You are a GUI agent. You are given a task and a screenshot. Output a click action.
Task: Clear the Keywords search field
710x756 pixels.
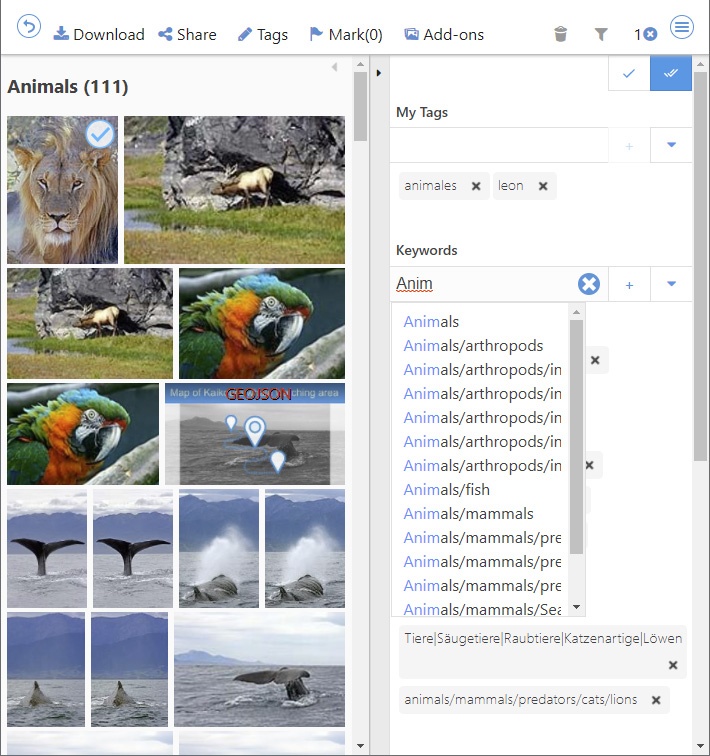[589, 284]
